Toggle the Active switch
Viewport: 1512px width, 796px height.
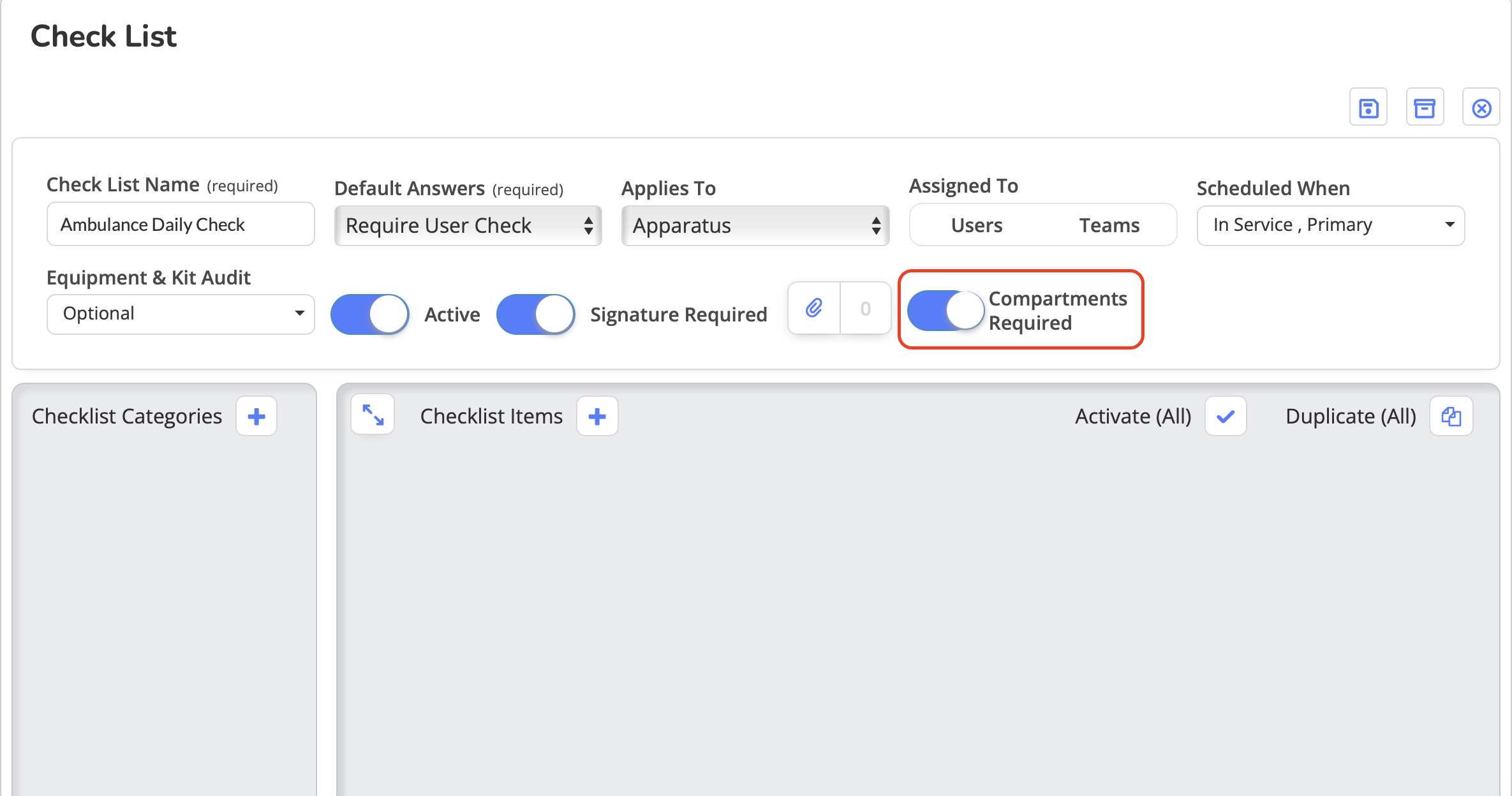point(370,314)
